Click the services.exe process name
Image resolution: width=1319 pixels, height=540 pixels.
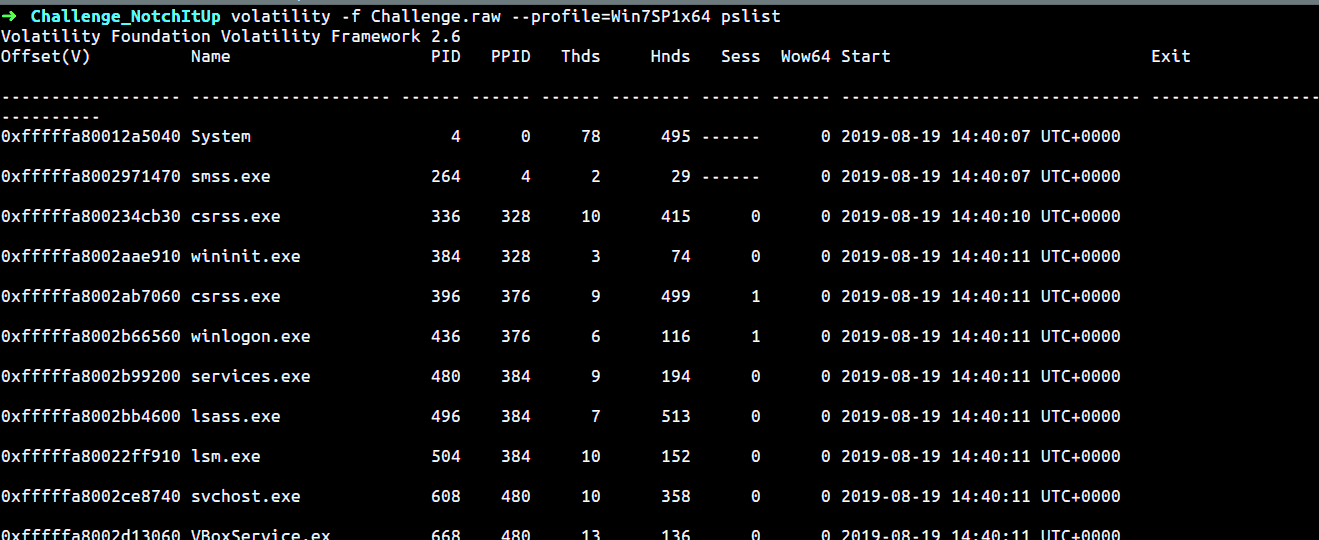click(250, 377)
